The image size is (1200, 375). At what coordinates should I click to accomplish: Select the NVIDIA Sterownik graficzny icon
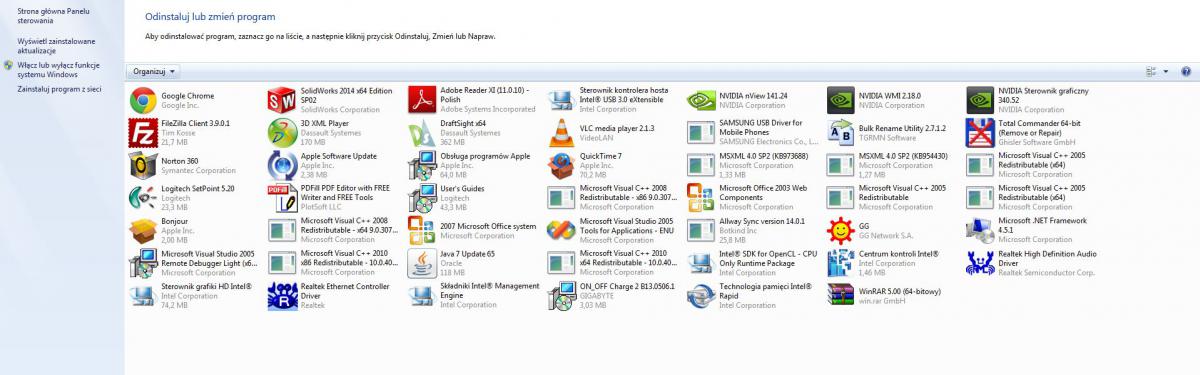(x=980, y=100)
